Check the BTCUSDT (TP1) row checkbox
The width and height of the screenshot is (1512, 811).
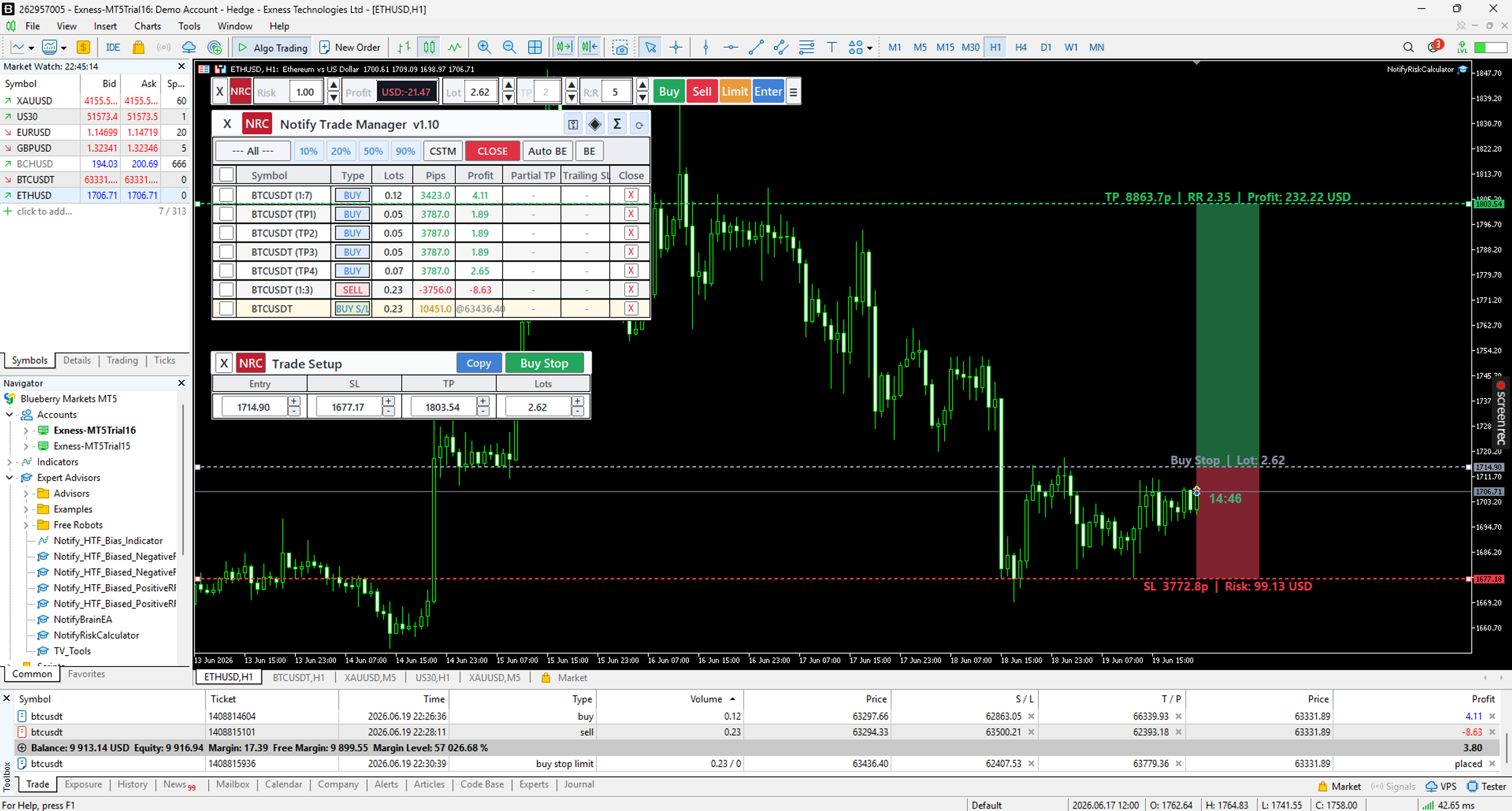(x=226, y=214)
